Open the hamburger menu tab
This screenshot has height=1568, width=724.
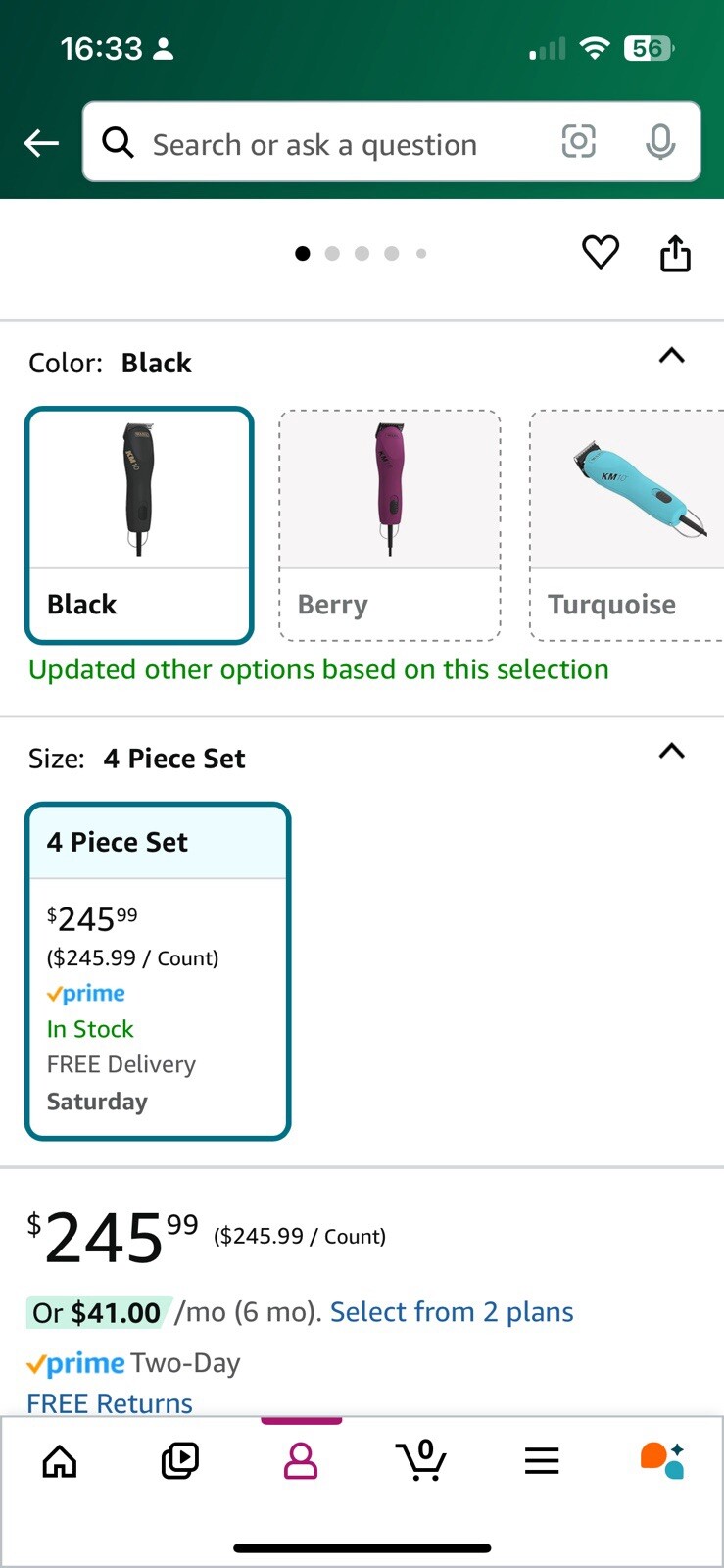pos(542,1461)
